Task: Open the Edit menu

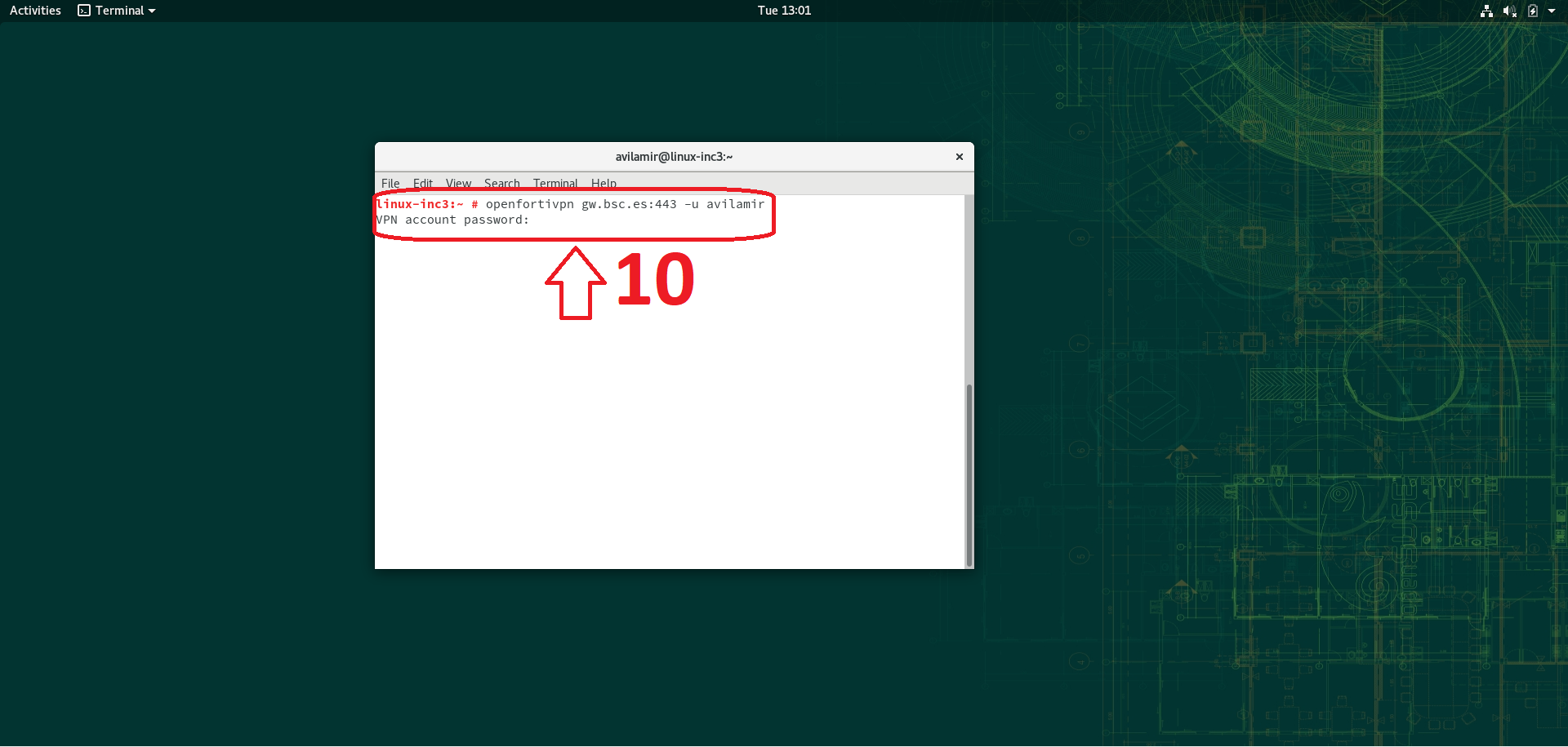Action: [x=422, y=184]
